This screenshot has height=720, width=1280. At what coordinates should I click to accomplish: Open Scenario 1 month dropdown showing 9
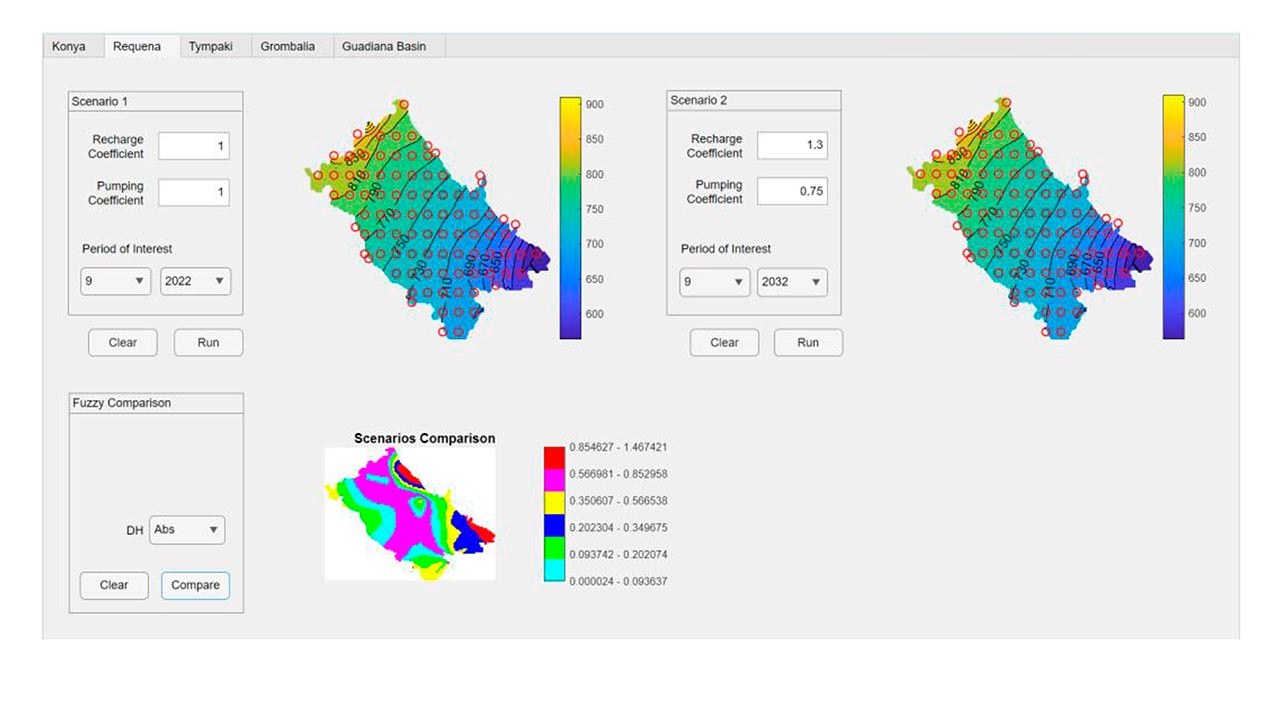point(116,281)
